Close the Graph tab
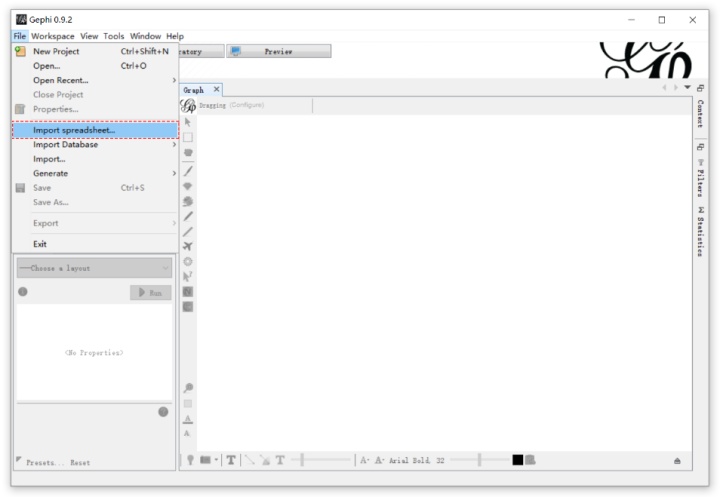 point(216,89)
